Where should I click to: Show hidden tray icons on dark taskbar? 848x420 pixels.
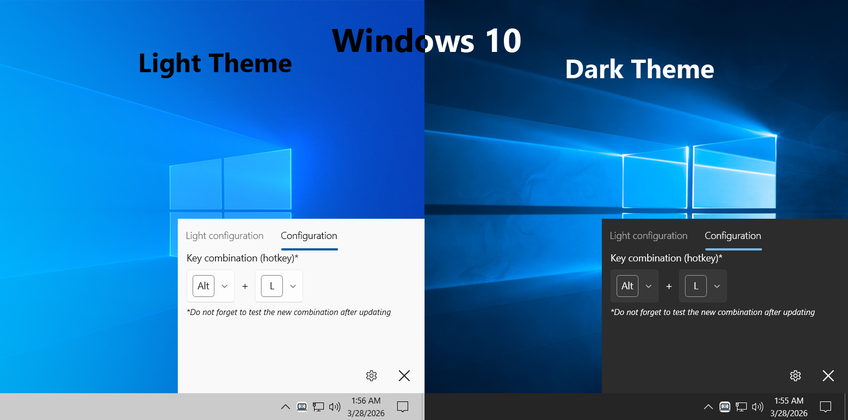point(708,406)
